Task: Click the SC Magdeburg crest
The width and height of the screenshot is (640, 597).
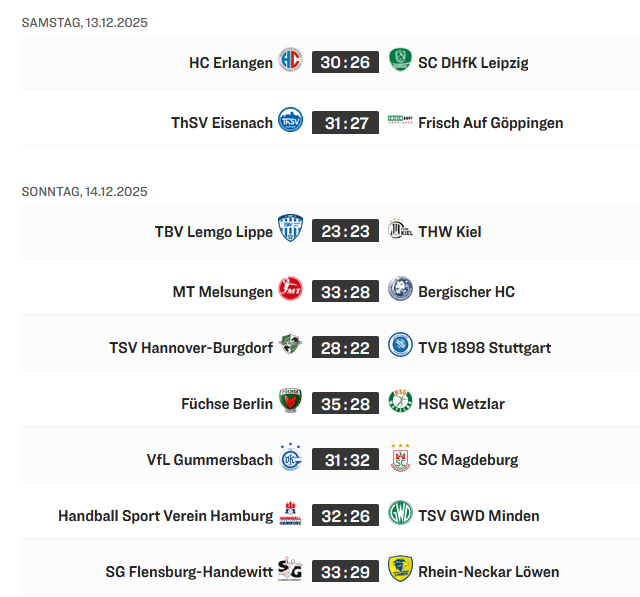Action: pos(400,459)
